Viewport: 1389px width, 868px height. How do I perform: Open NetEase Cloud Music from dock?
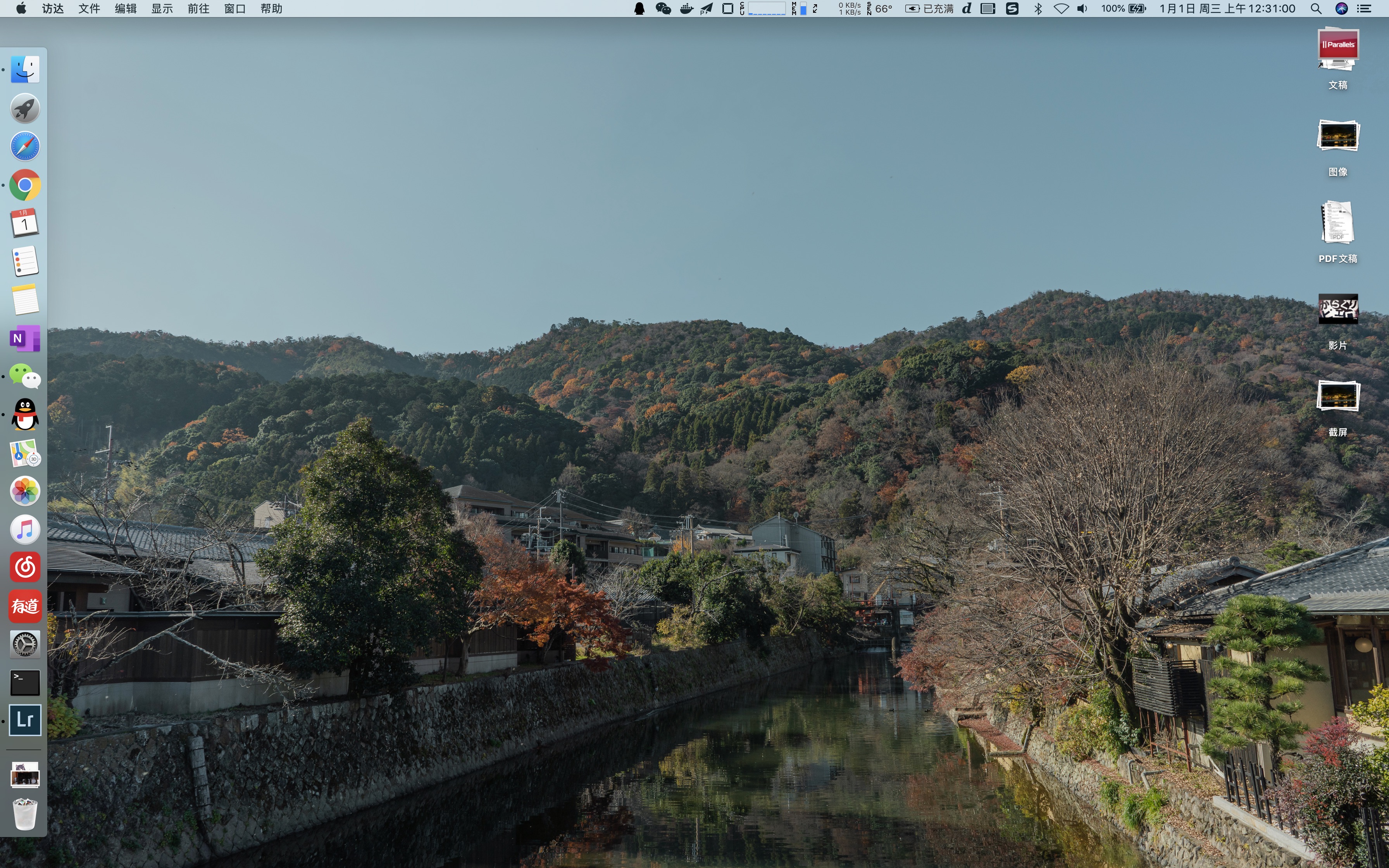coord(25,567)
